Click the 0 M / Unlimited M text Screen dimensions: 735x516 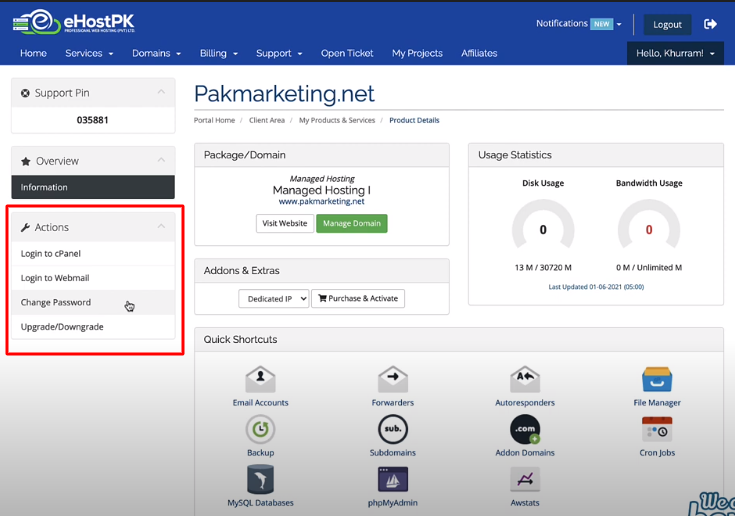(649, 268)
